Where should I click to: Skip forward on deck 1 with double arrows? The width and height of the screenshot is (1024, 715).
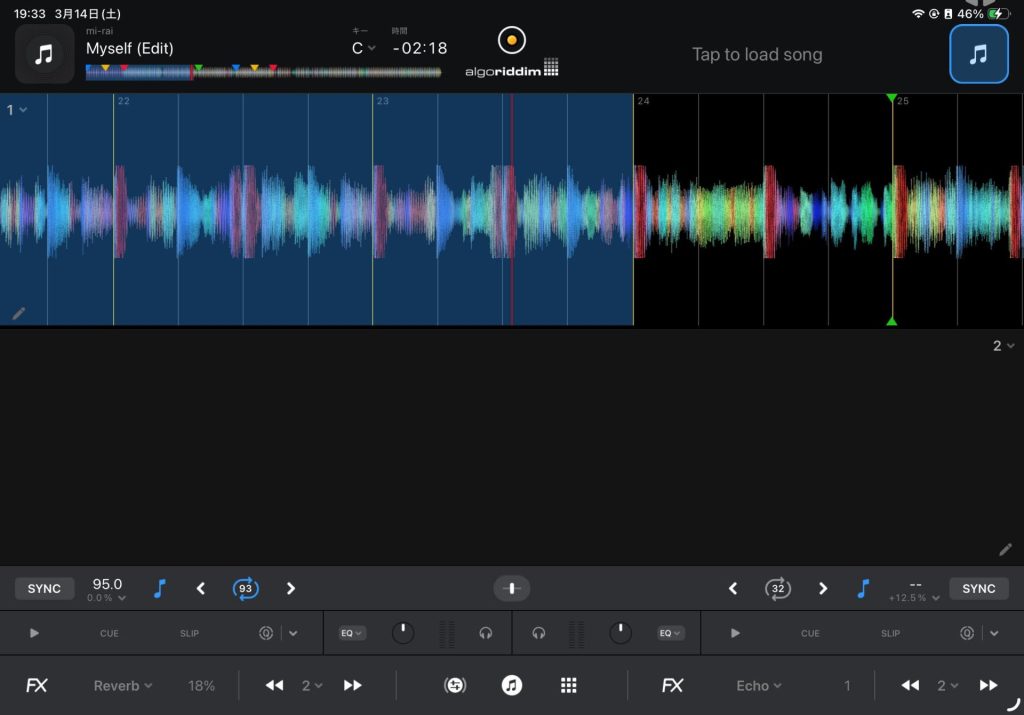[352, 685]
